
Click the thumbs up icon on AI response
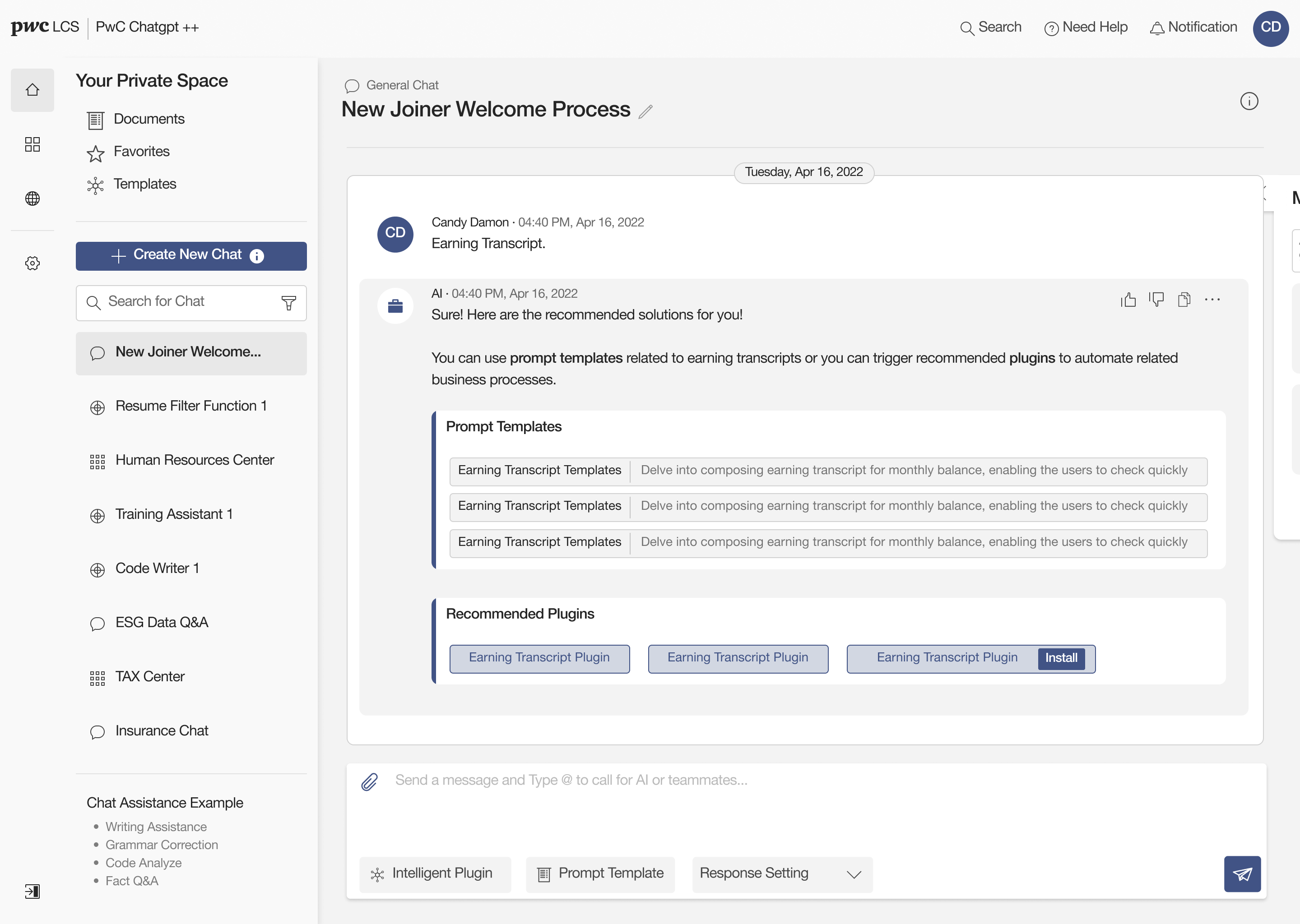point(1128,300)
